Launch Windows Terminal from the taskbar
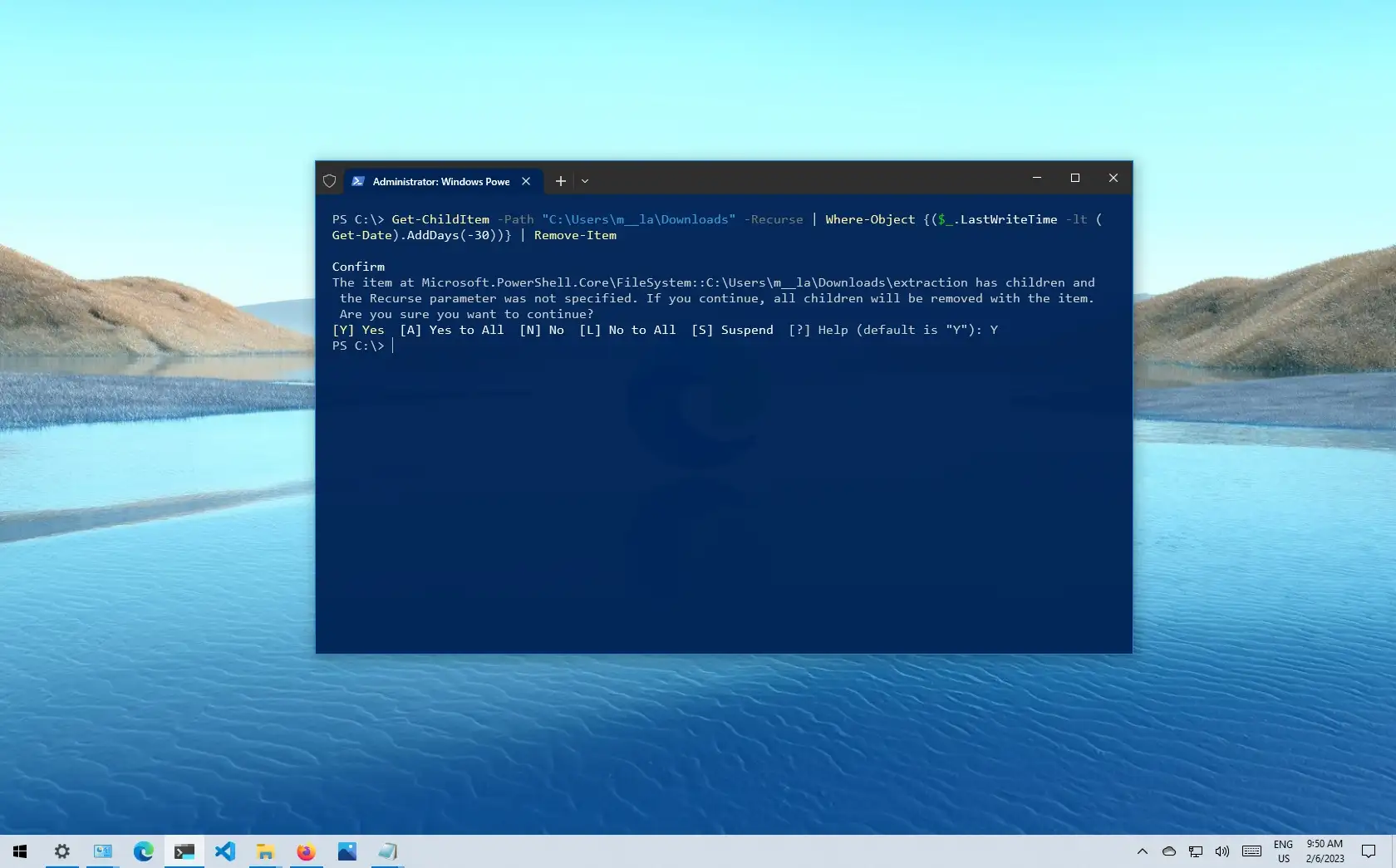The height and width of the screenshot is (868, 1396). coord(184,851)
